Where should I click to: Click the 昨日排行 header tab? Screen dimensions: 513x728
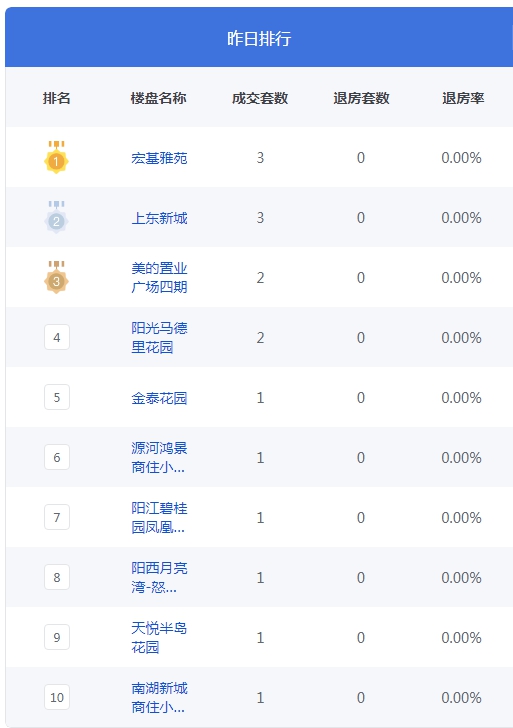click(x=259, y=38)
